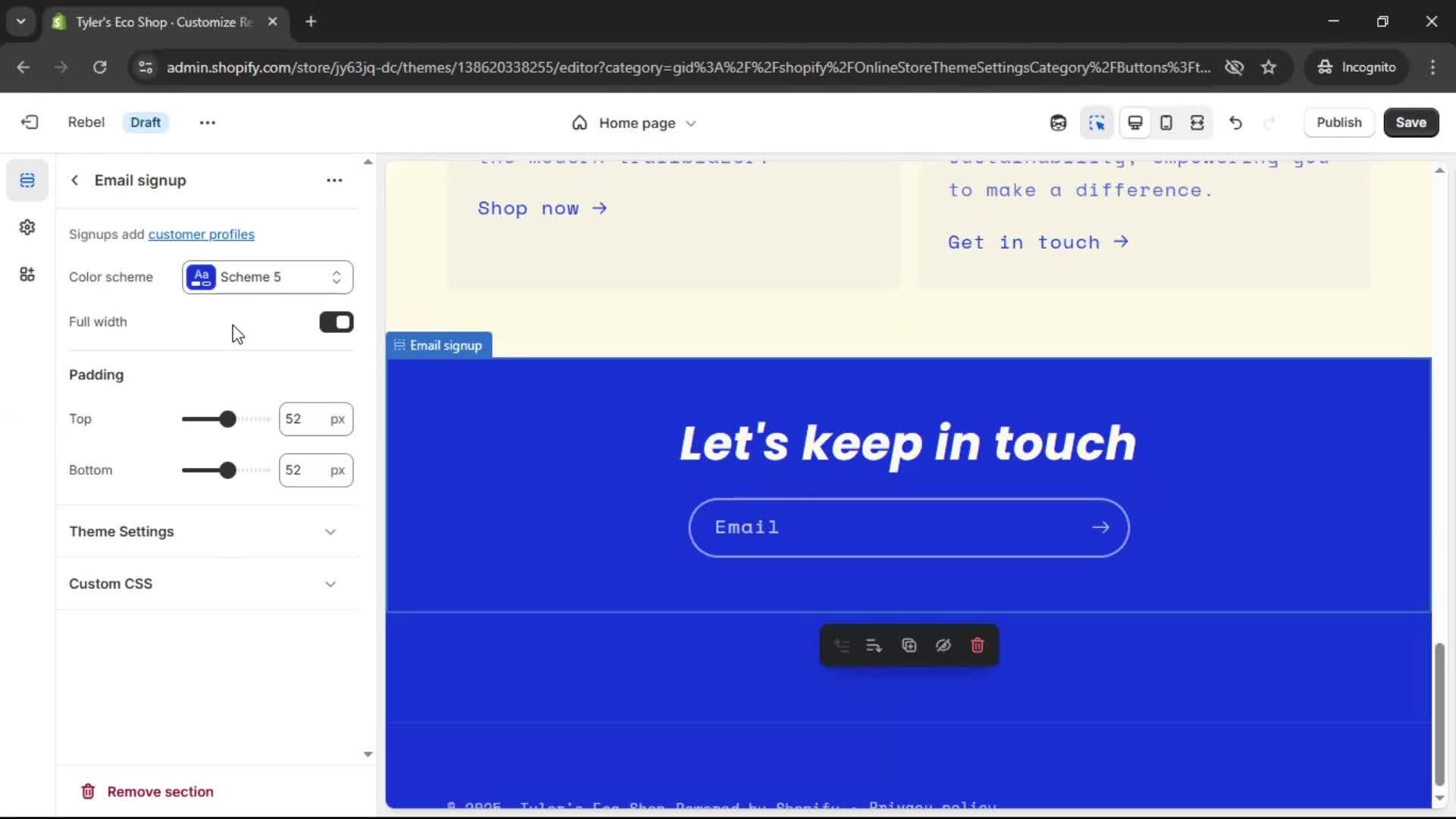Open the Theme settings gear icon
The width and height of the screenshot is (1456, 819).
pos(27,227)
